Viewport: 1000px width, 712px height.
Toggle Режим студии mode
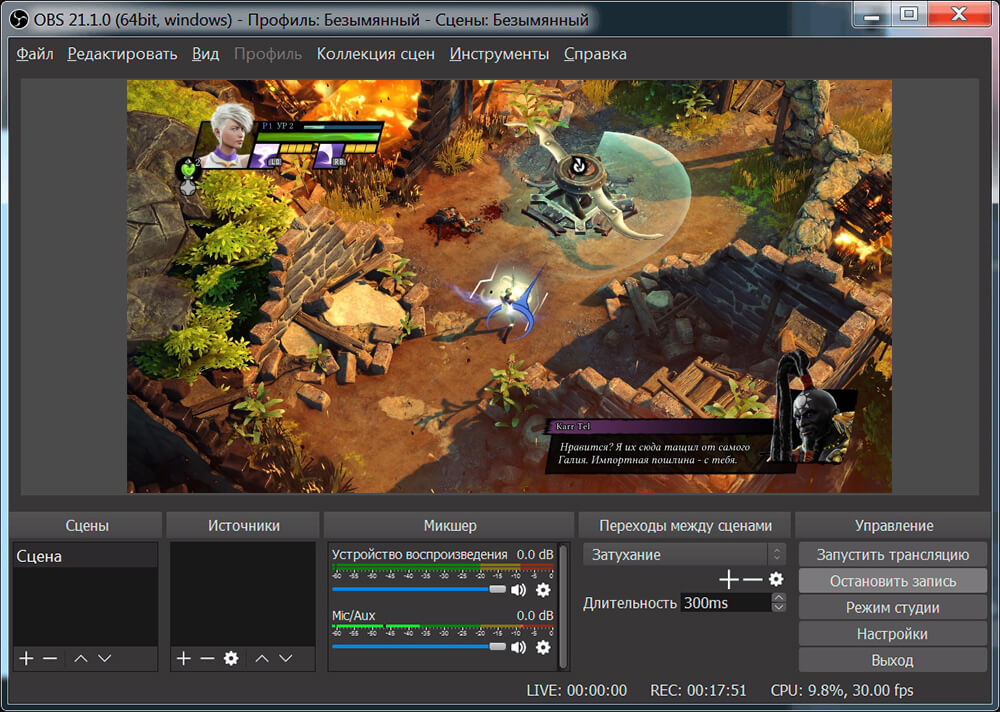[892, 607]
